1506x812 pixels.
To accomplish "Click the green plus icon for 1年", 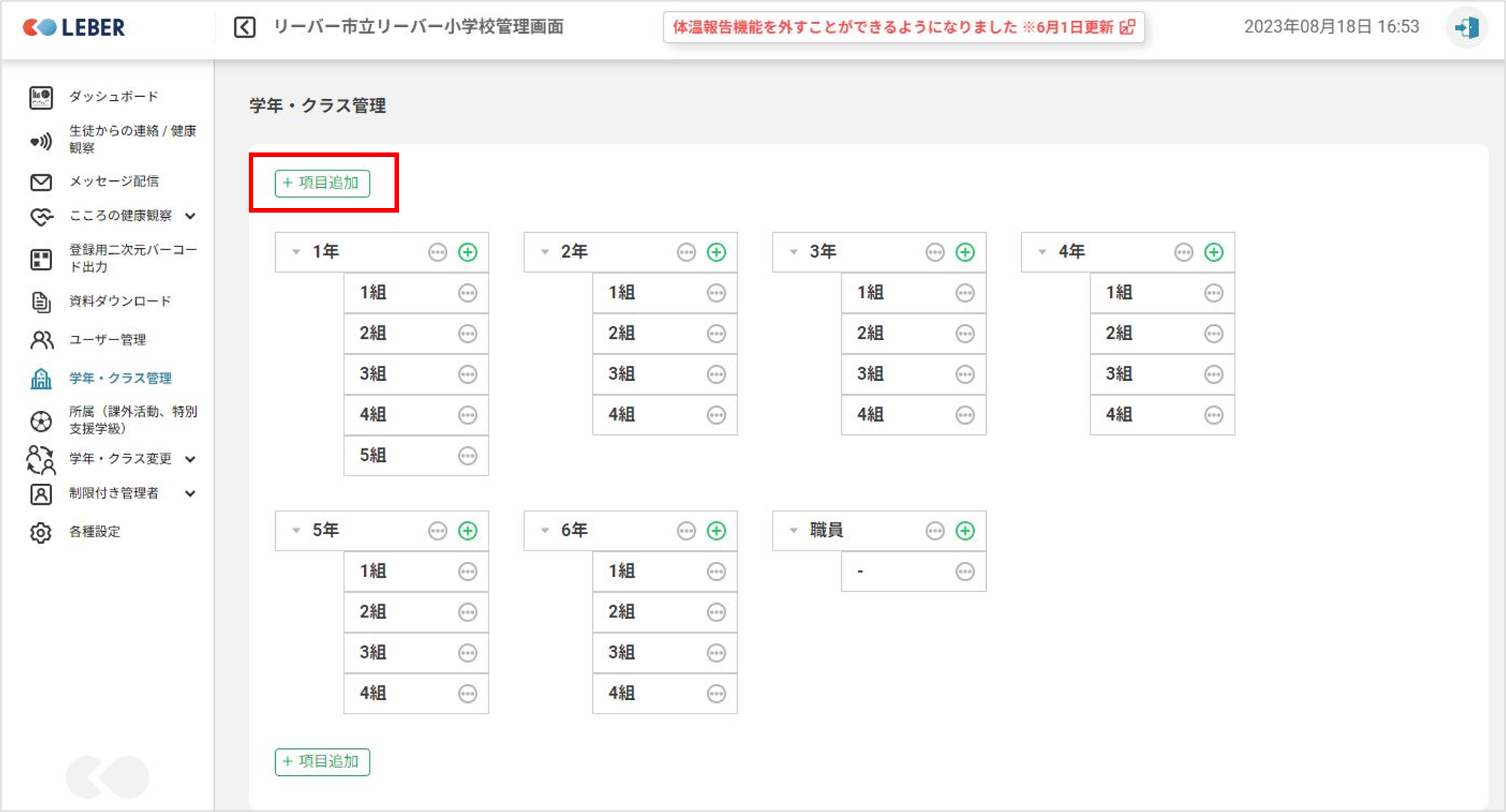I will tap(467, 252).
